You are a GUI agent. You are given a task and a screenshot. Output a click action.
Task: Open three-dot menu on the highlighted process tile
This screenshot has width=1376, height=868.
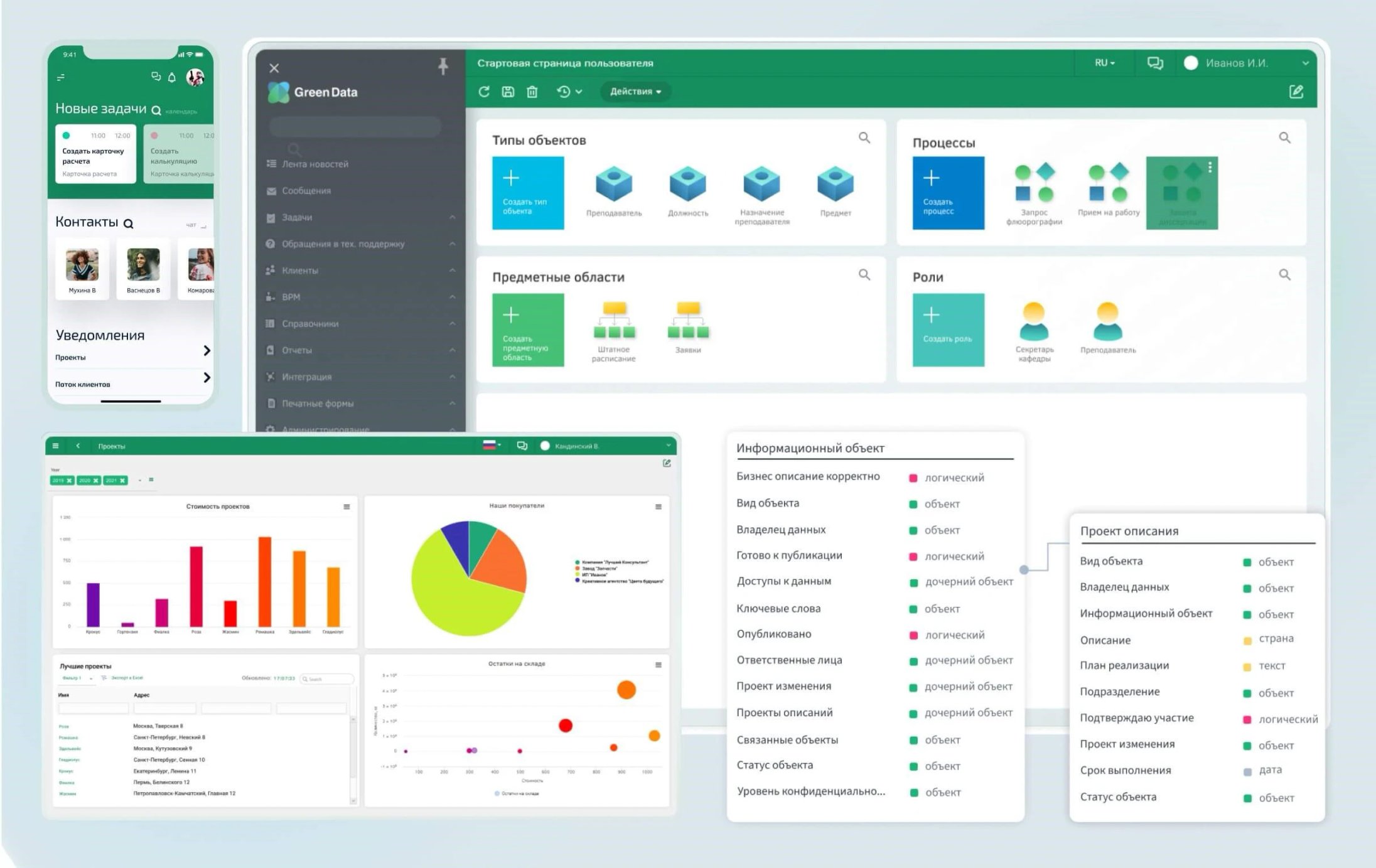click(1210, 168)
